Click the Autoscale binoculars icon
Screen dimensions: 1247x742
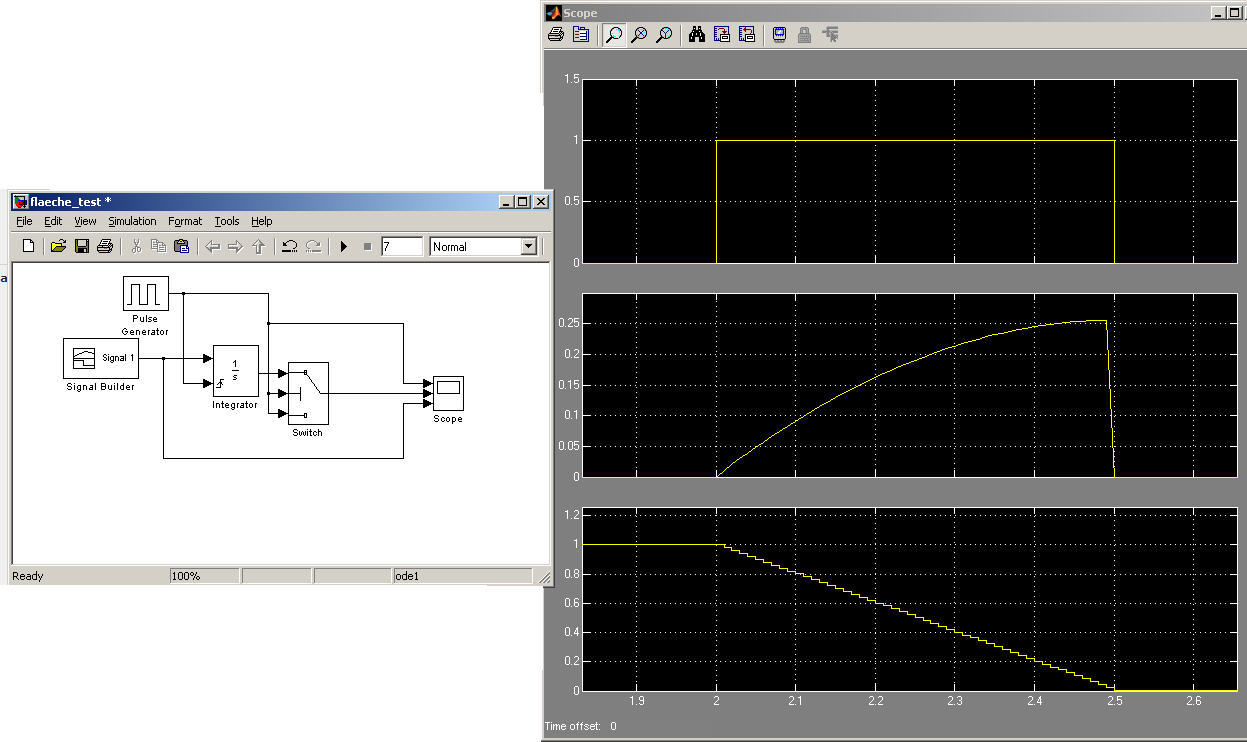(697, 35)
